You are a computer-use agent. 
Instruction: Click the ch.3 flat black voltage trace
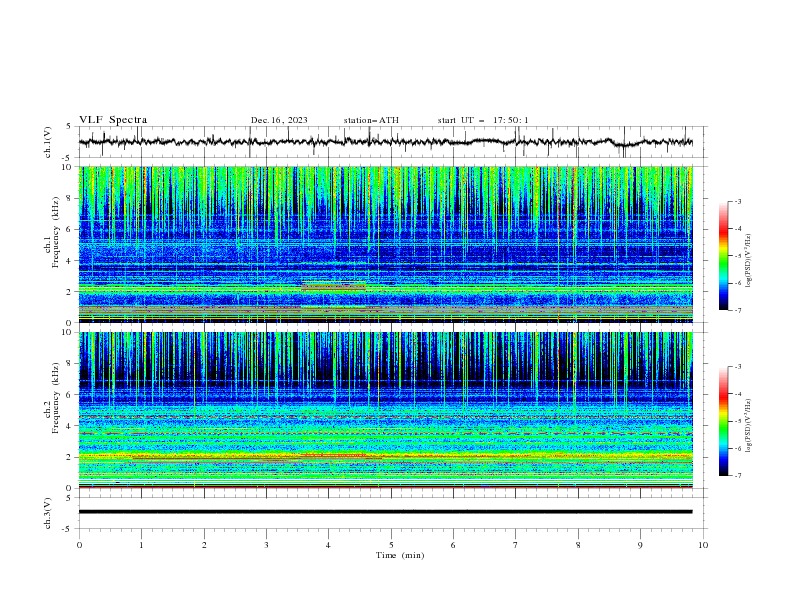(x=386, y=512)
